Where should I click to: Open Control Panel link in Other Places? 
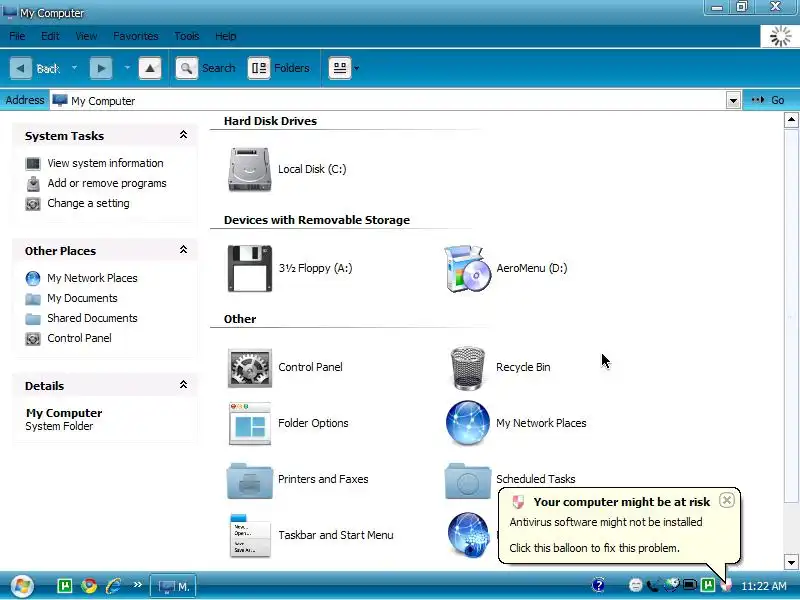tap(79, 338)
